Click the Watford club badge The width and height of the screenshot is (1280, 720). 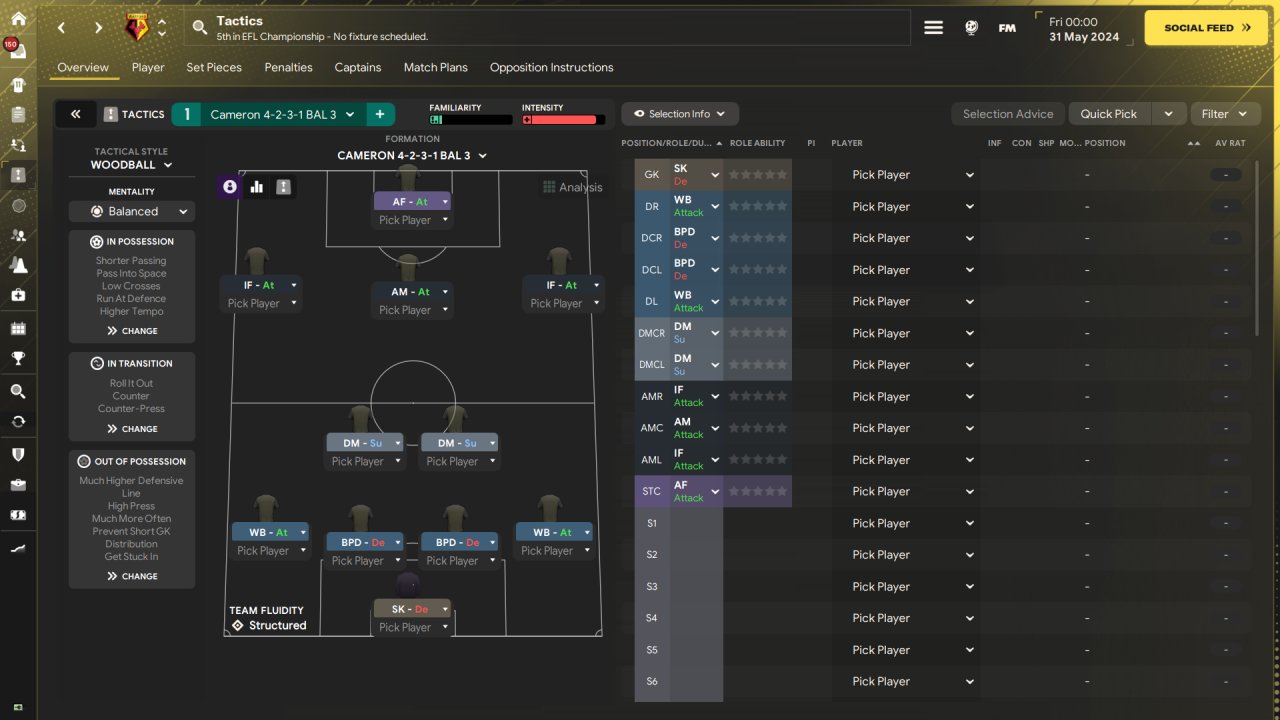(136, 28)
